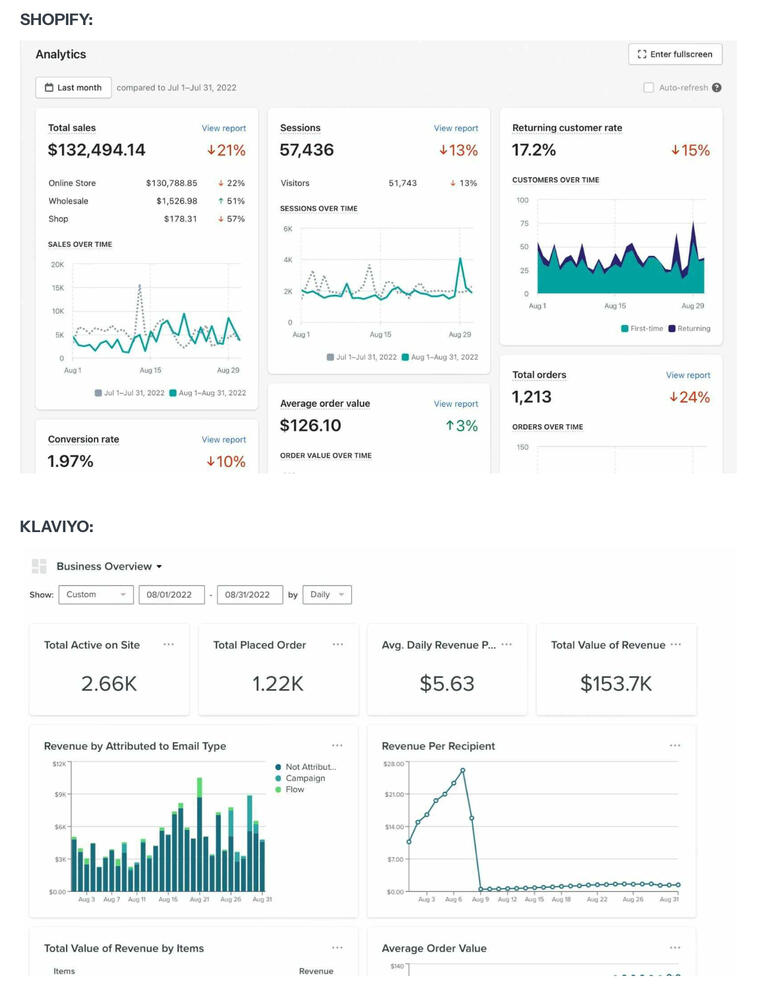Viewport: 758px width, 1005px height.
Task: Toggle the Flow legend entry
Action: pos(290,790)
